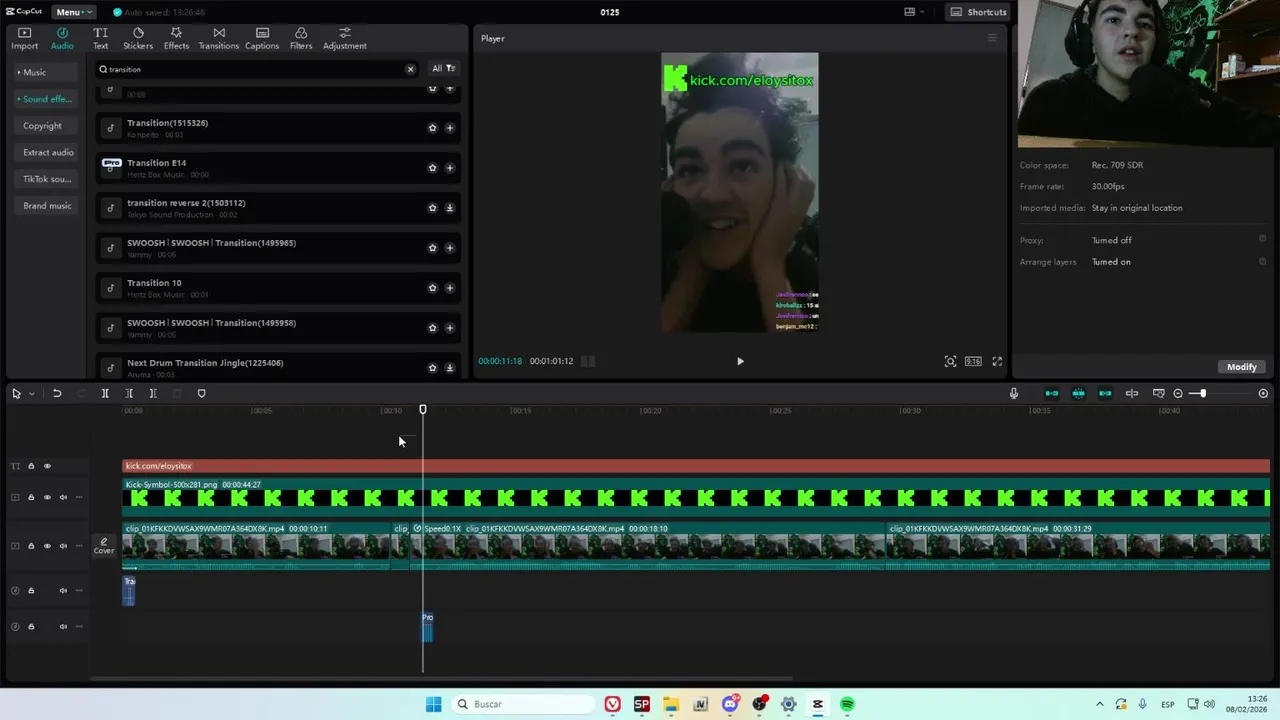The width and height of the screenshot is (1280, 720).
Task: Open the Shortcuts panel
Action: (x=979, y=12)
